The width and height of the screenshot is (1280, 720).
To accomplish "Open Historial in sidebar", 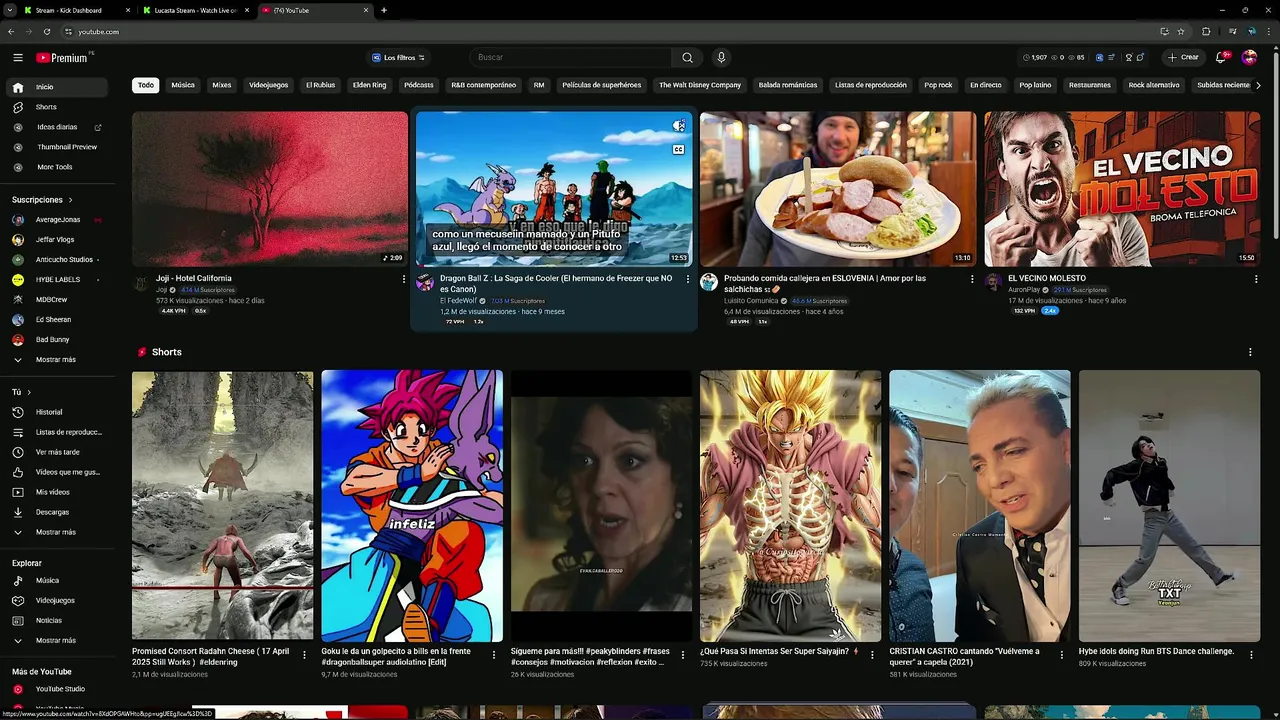I will coord(56,412).
